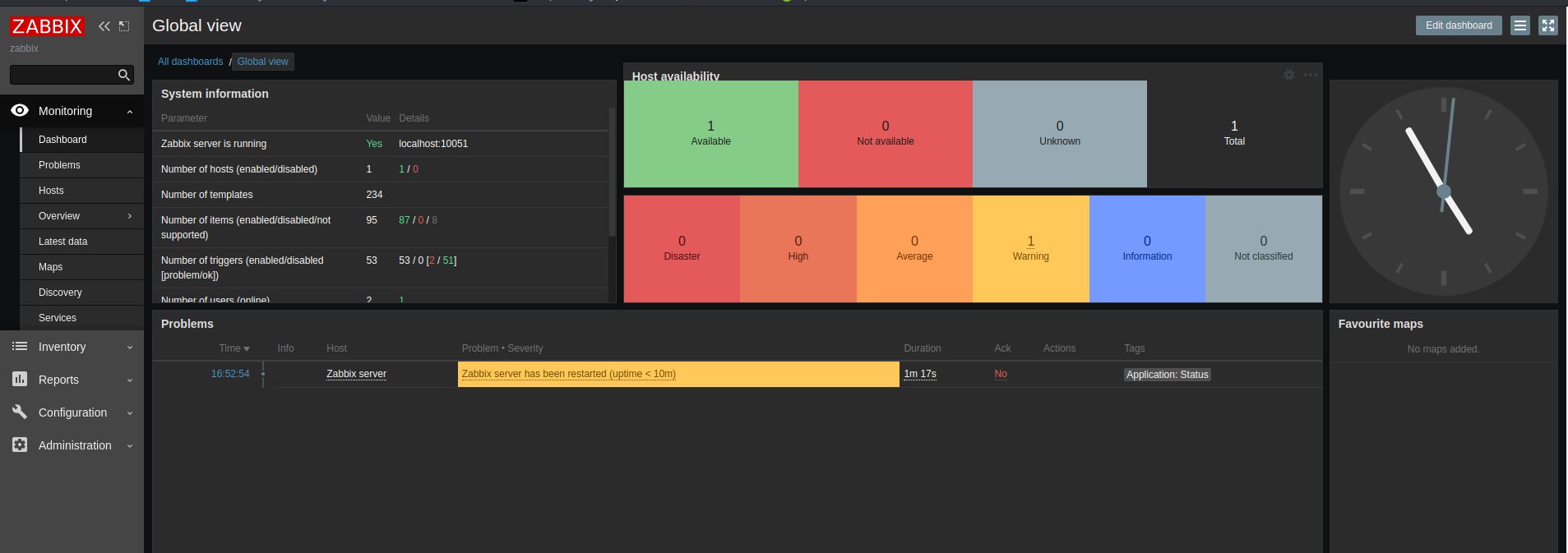The height and width of the screenshot is (553, 1568).
Task: Click the 'Zabbix server is running' row
Action: [381, 144]
